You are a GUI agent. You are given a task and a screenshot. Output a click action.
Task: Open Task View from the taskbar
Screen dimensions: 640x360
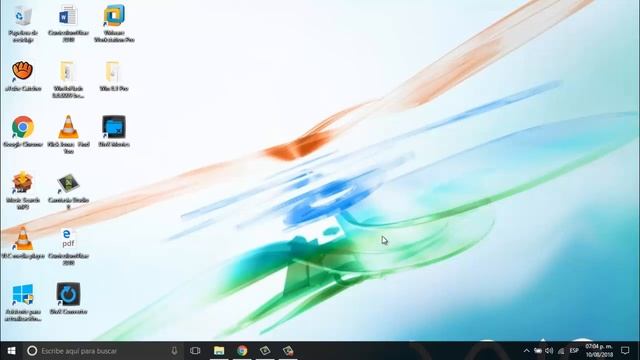point(195,351)
